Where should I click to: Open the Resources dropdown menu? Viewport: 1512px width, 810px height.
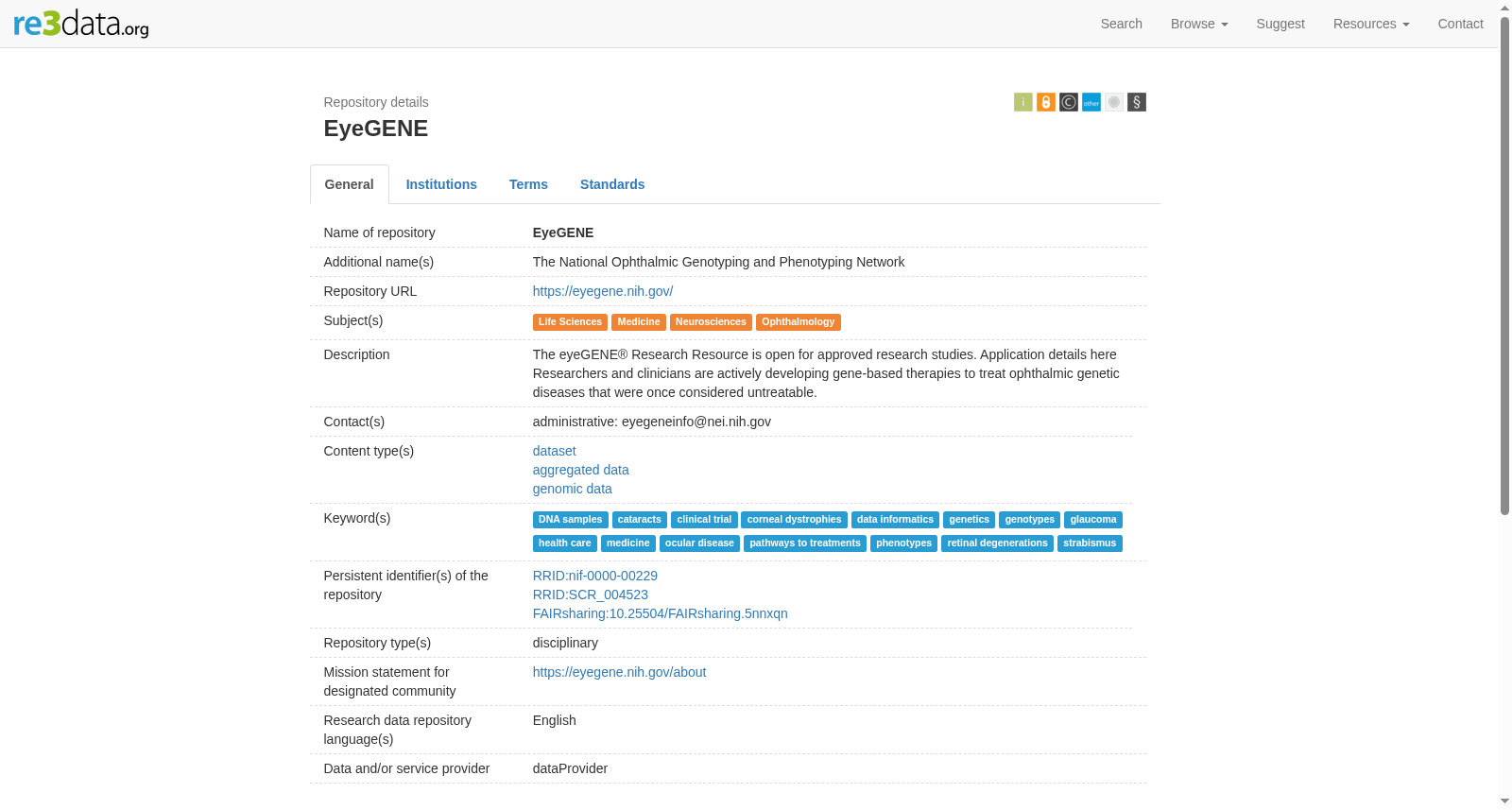point(1371,24)
